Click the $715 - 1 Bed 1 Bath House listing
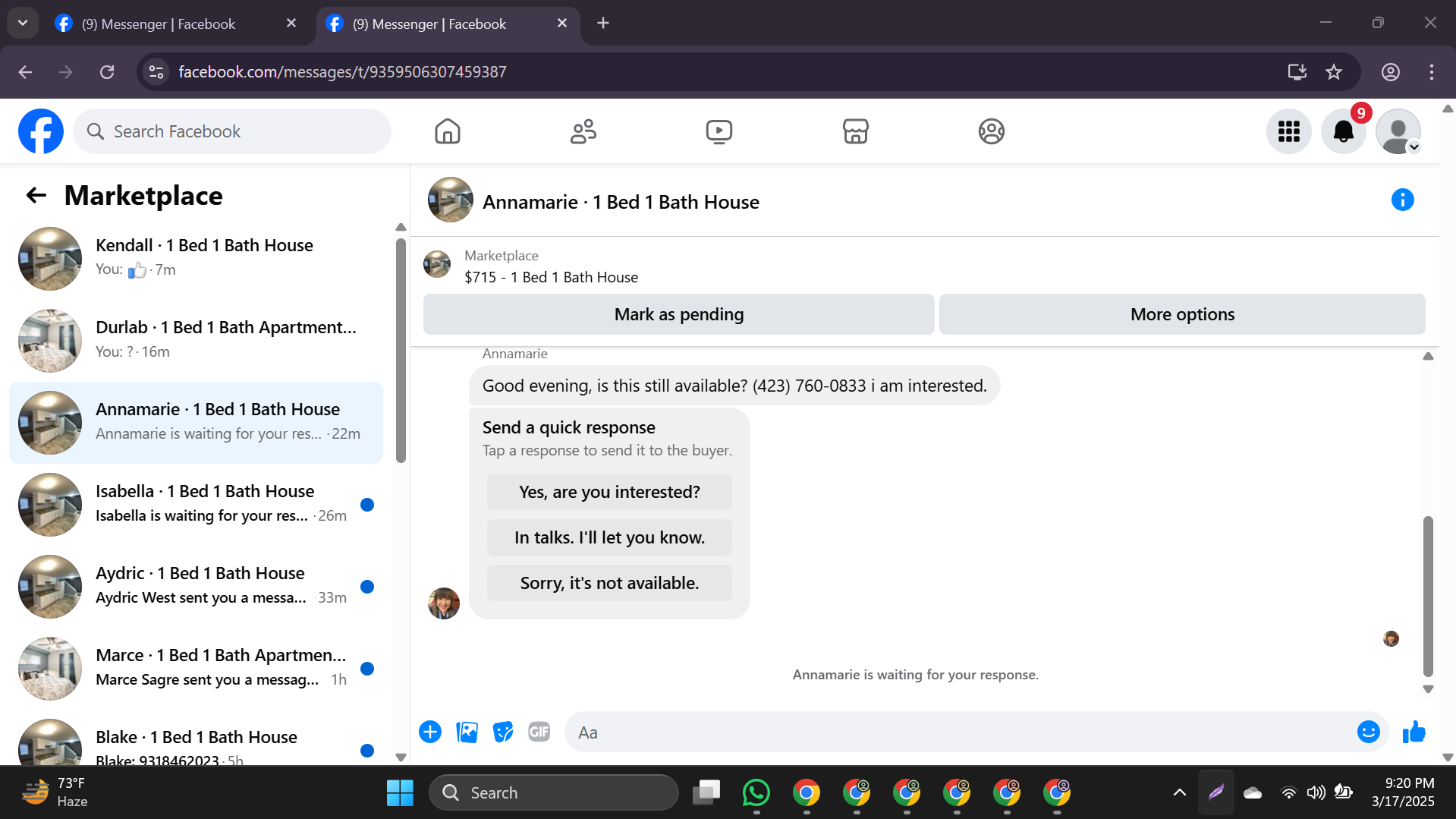This screenshot has height=819, width=1456. point(551,277)
